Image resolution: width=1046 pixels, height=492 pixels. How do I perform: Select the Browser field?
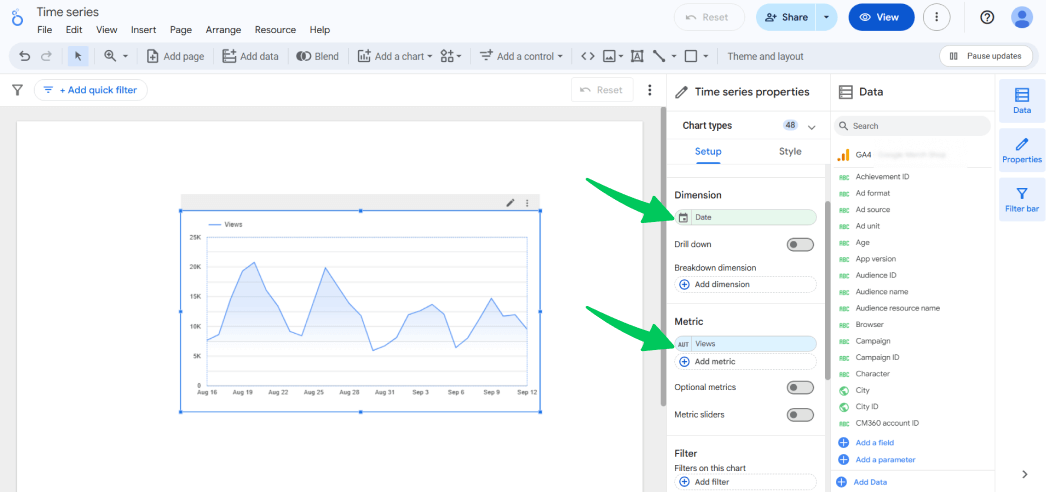869,325
